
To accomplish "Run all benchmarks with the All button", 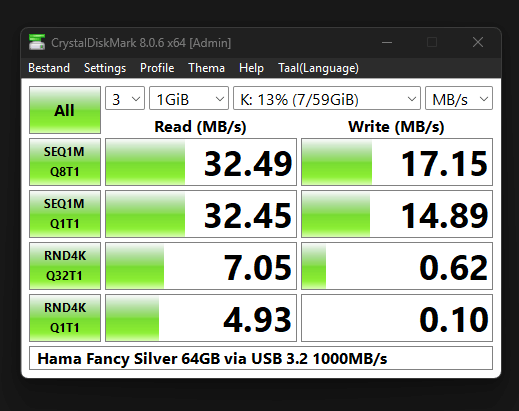I will click(x=65, y=110).
